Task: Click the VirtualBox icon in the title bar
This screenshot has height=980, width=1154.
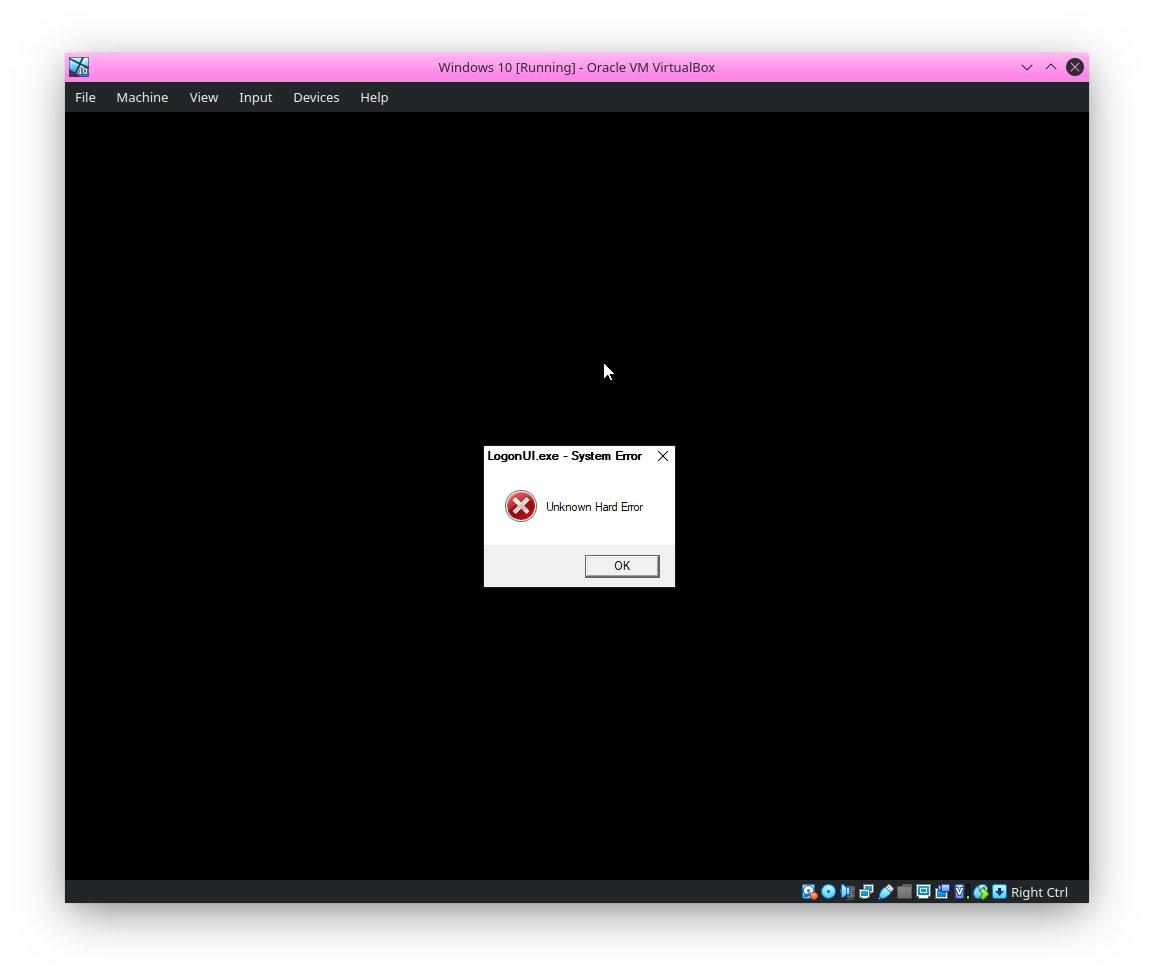Action: pos(79,67)
